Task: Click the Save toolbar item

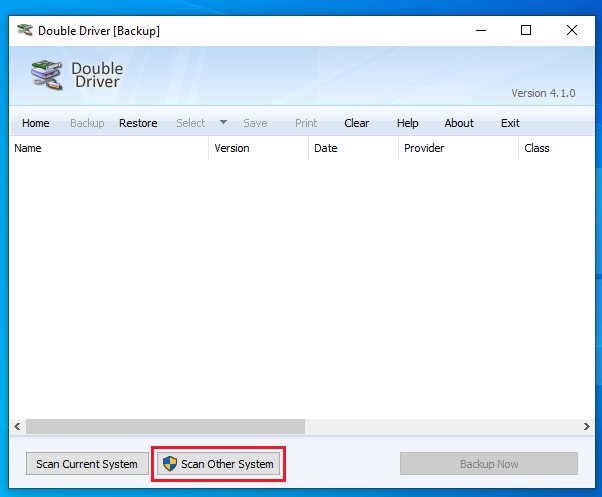Action: click(255, 123)
